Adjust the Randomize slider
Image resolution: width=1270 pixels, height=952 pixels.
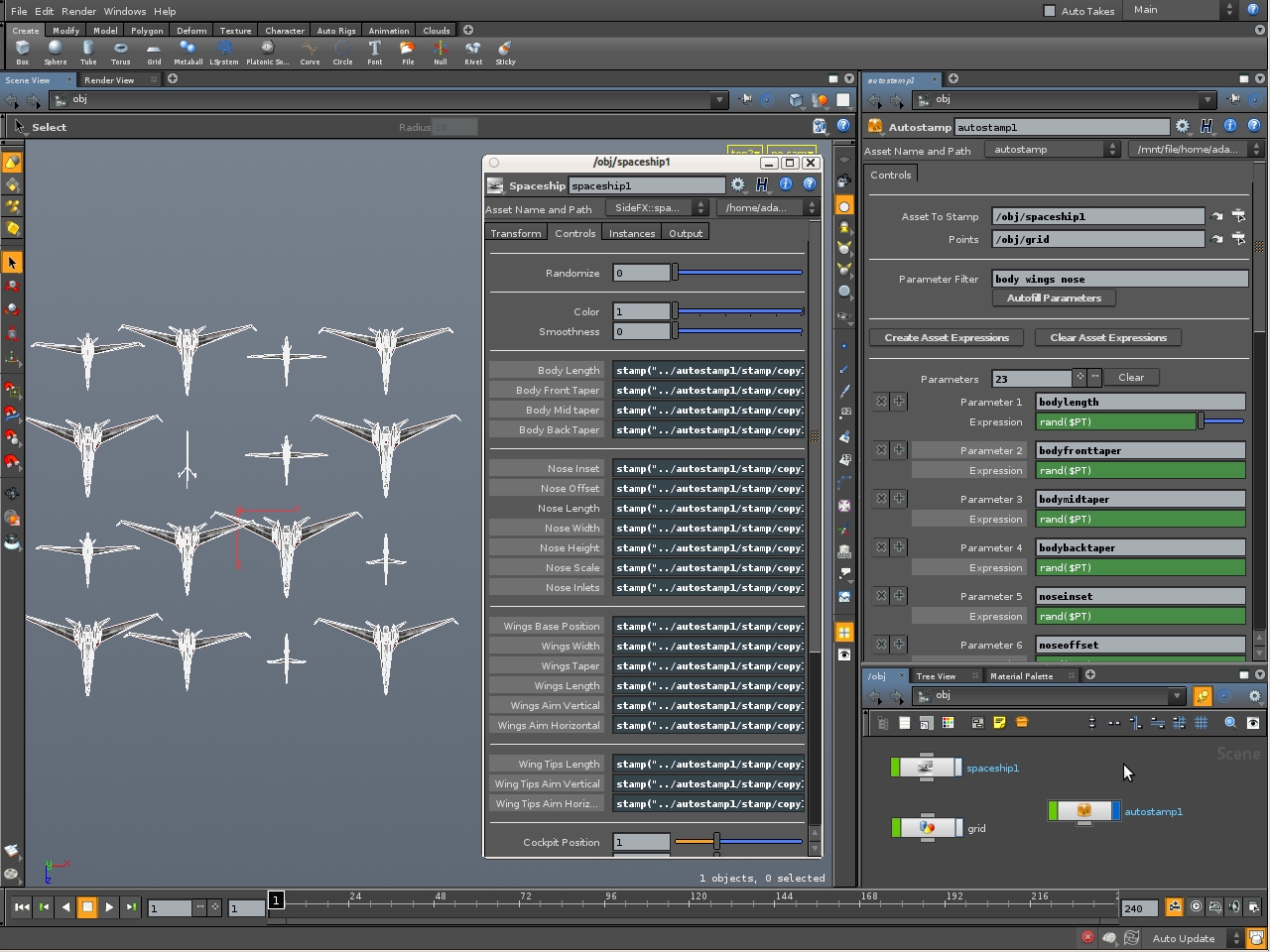pyautogui.click(x=738, y=272)
